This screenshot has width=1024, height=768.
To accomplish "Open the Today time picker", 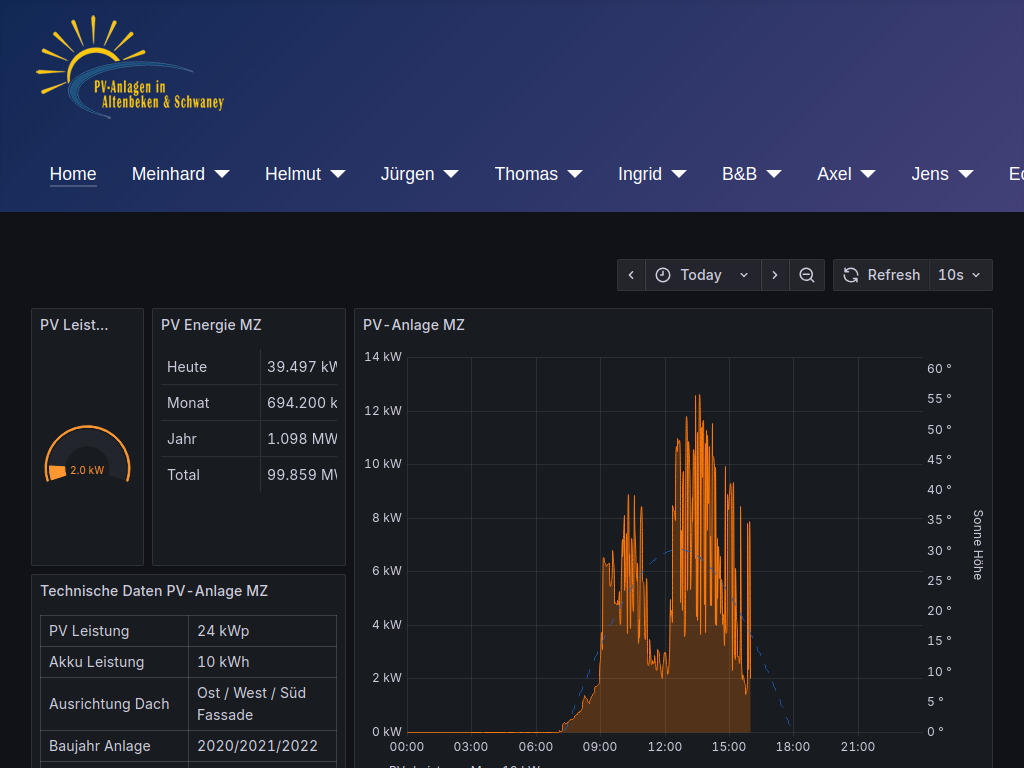I will click(x=703, y=275).
